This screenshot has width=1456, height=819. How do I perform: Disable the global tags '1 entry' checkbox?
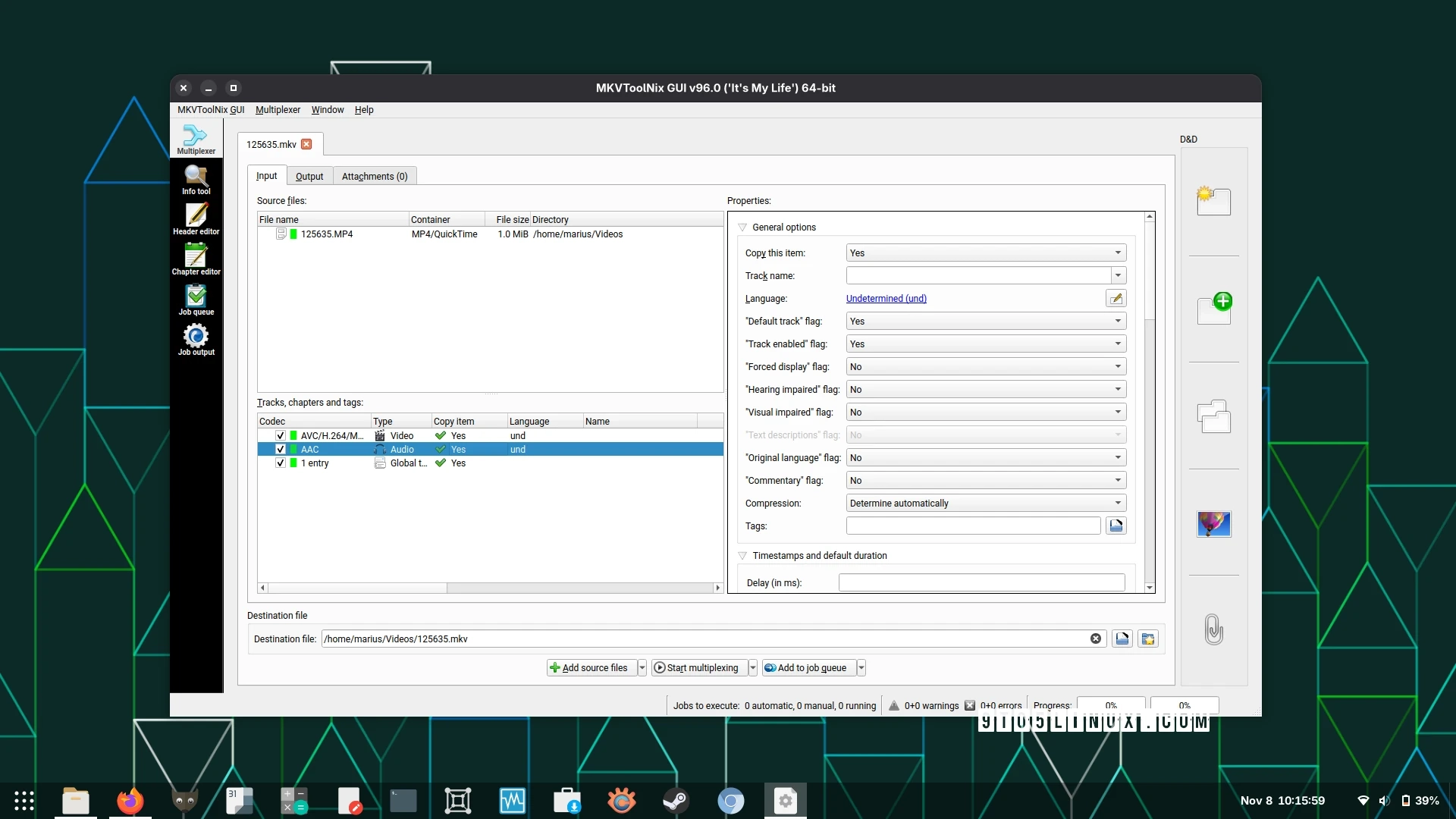point(280,463)
